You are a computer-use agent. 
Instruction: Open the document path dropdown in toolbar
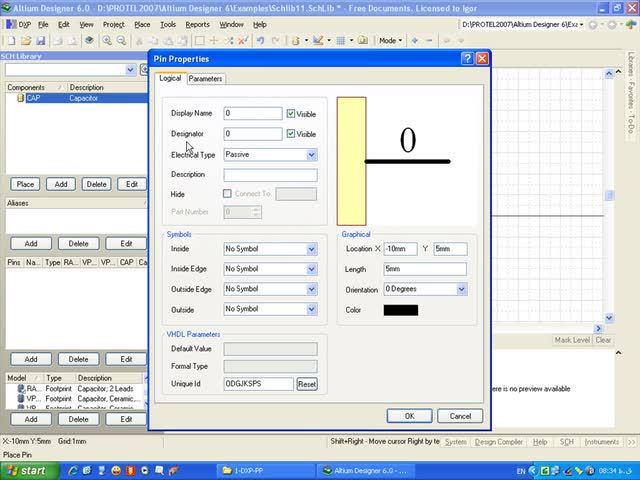click(581, 24)
